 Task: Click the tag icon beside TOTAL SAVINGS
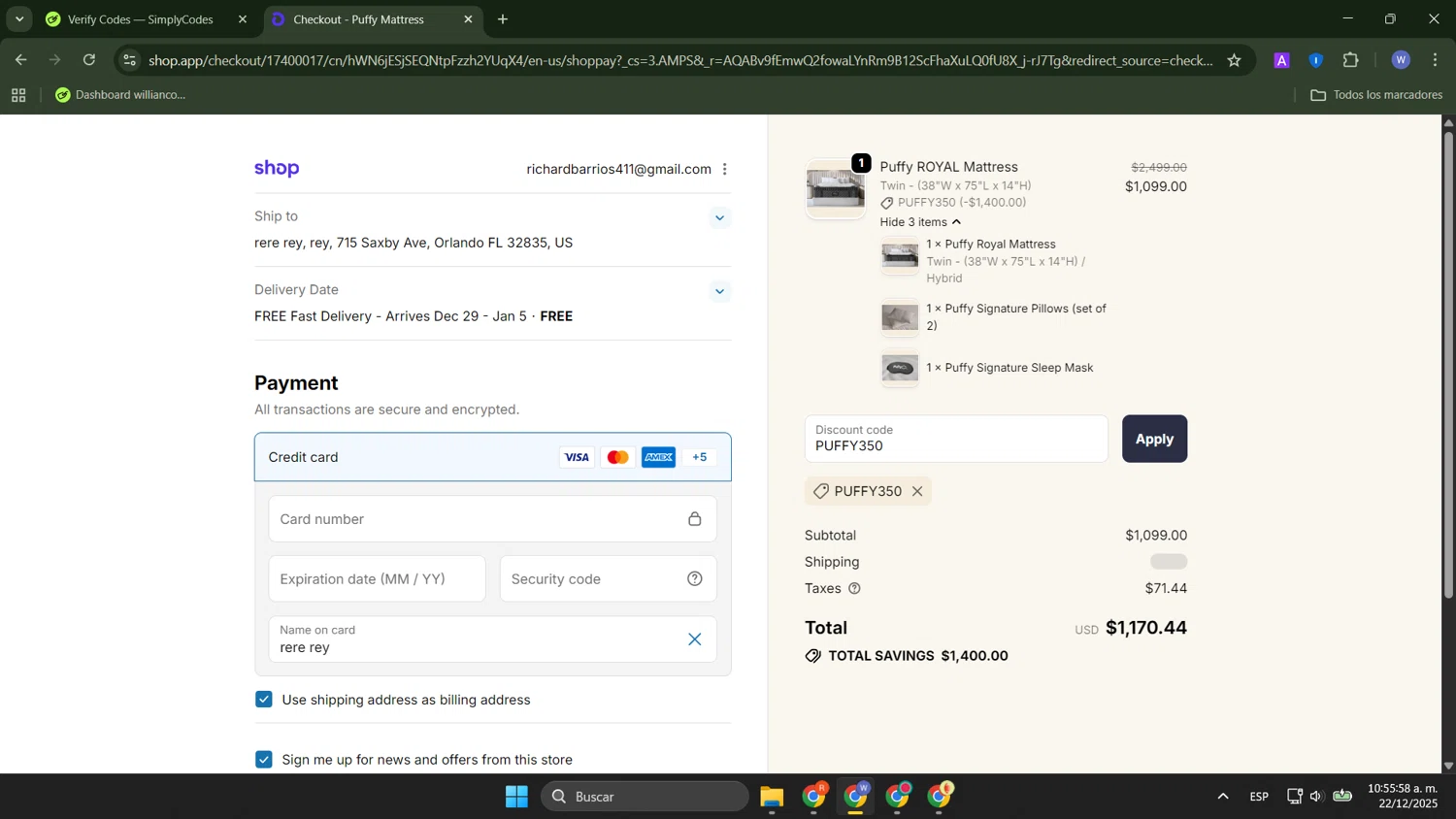pos(813,657)
